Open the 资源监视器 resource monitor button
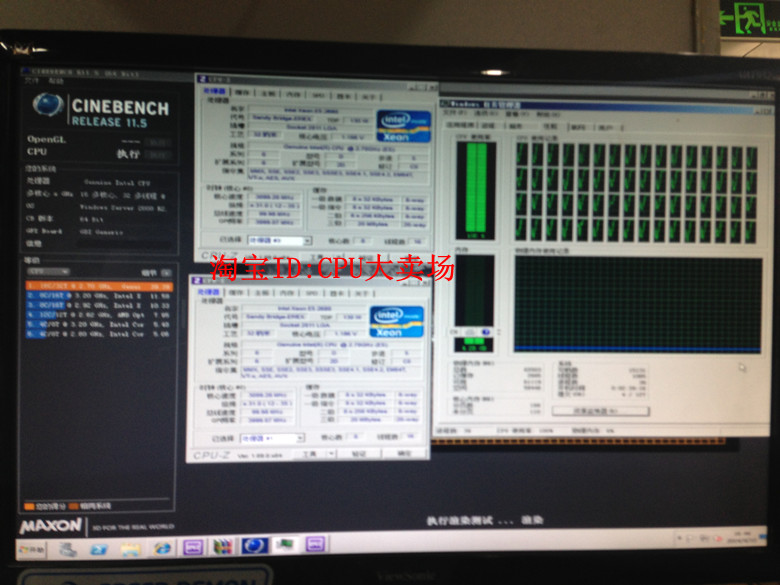 point(600,411)
